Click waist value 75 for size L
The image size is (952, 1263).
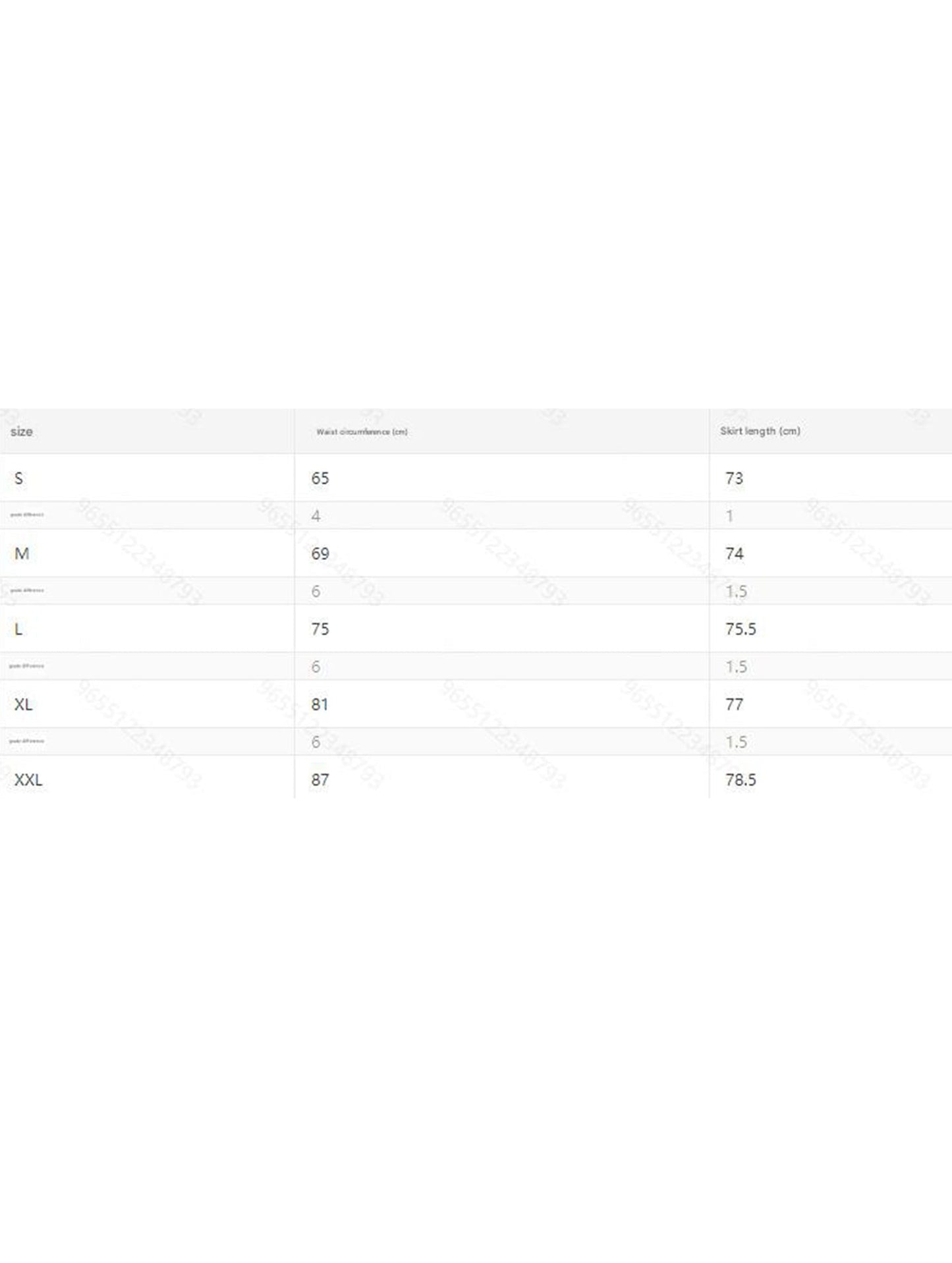coord(320,629)
